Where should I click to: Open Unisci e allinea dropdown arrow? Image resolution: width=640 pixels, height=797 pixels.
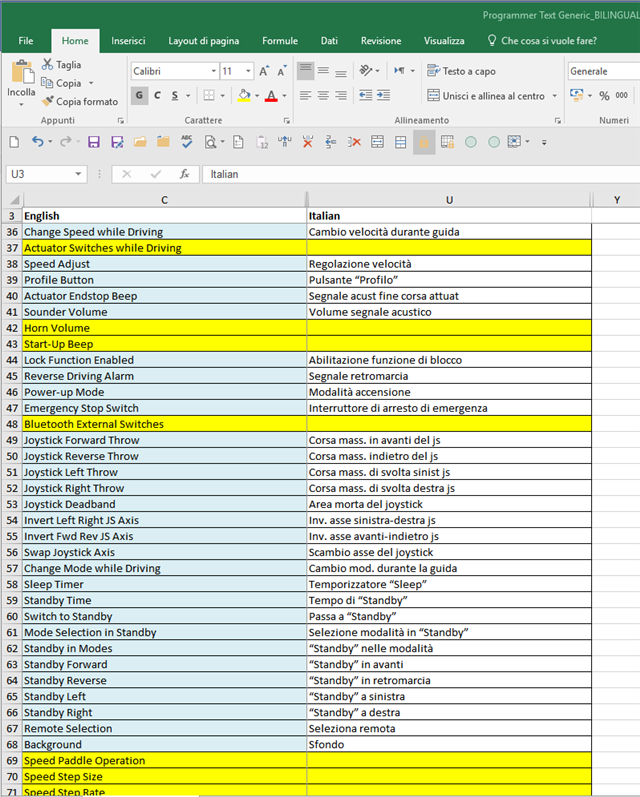555,96
